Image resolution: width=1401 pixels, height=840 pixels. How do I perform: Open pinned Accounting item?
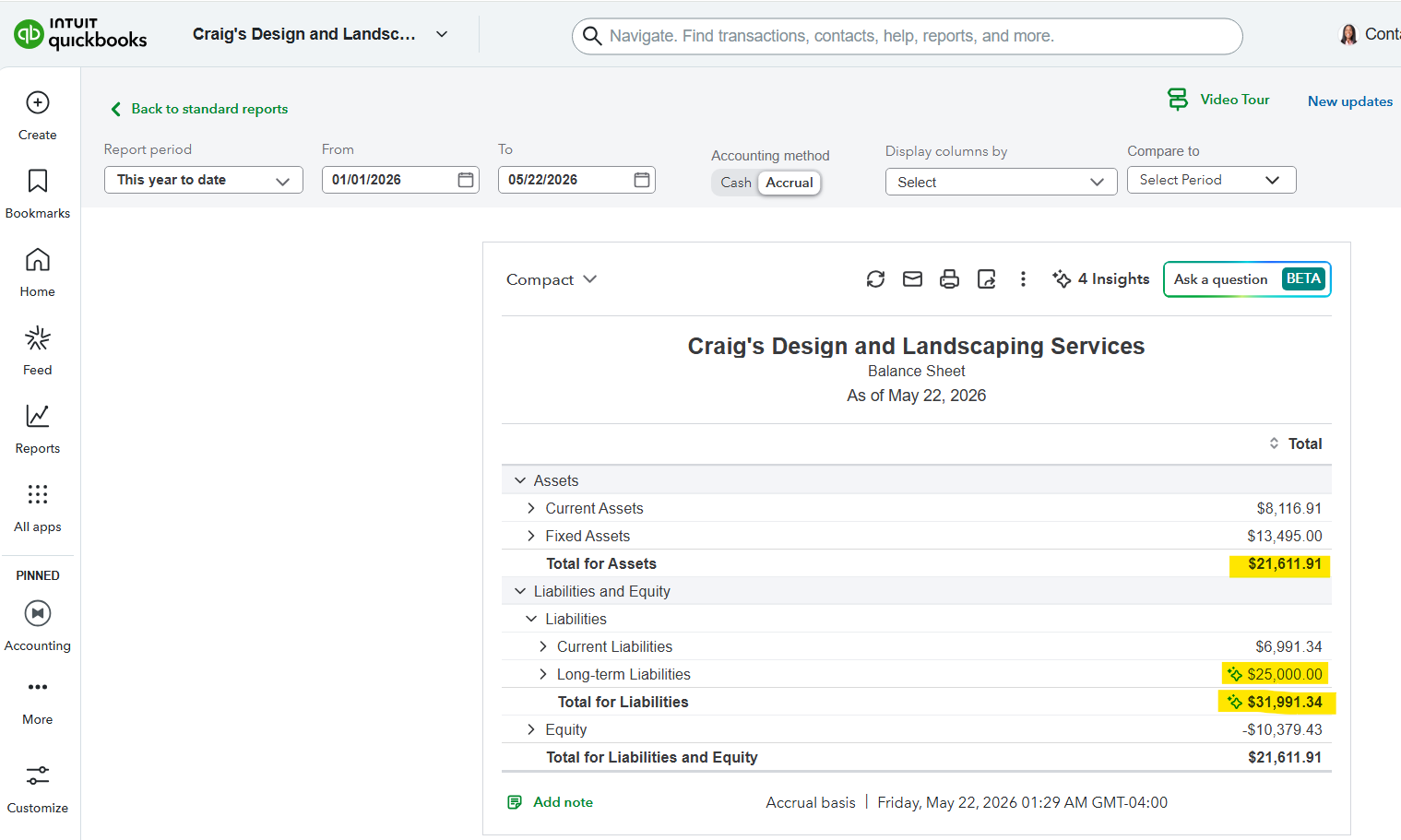[x=38, y=626]
